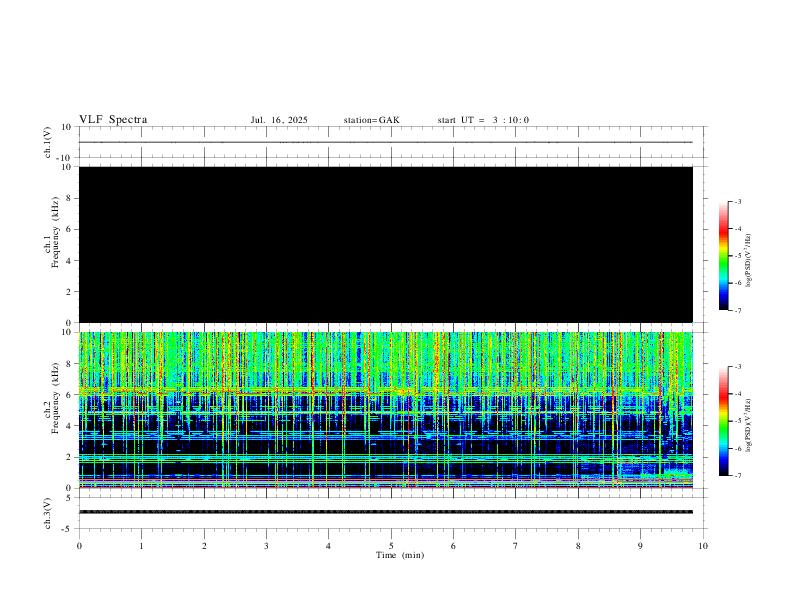Click time axis tick label "9"

(640, 546)
